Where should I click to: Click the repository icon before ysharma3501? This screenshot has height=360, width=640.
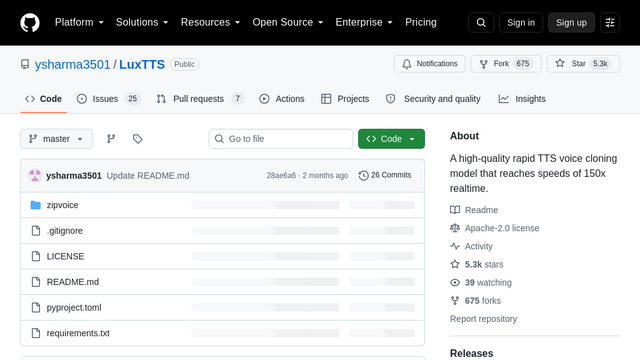(25, 64)
